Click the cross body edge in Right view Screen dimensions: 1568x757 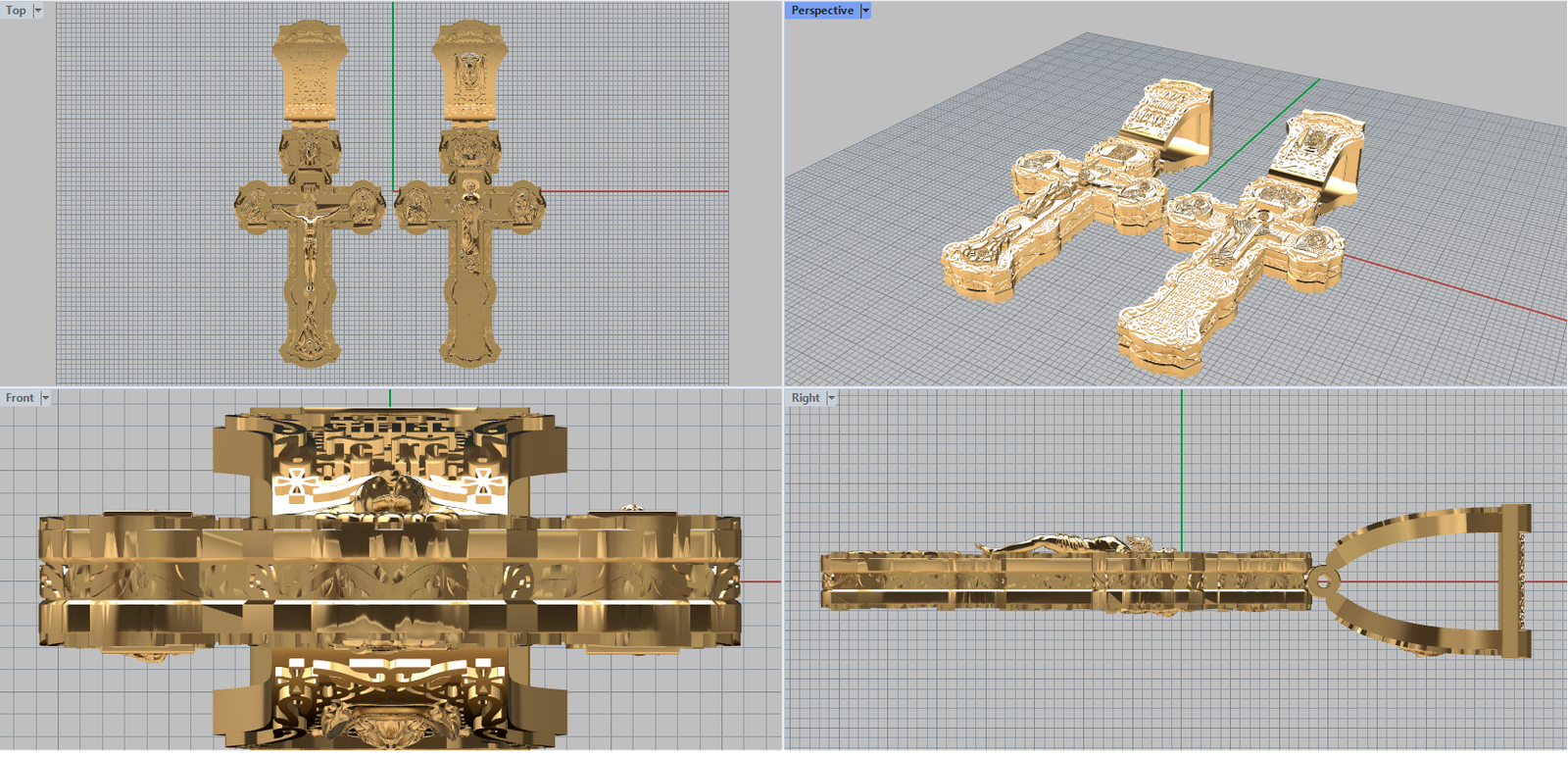point(980,580)
